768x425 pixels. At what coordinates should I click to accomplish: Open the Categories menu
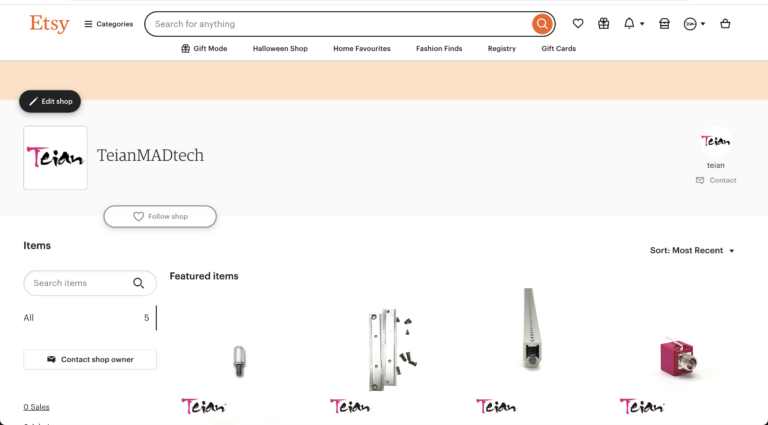point(109,24)
